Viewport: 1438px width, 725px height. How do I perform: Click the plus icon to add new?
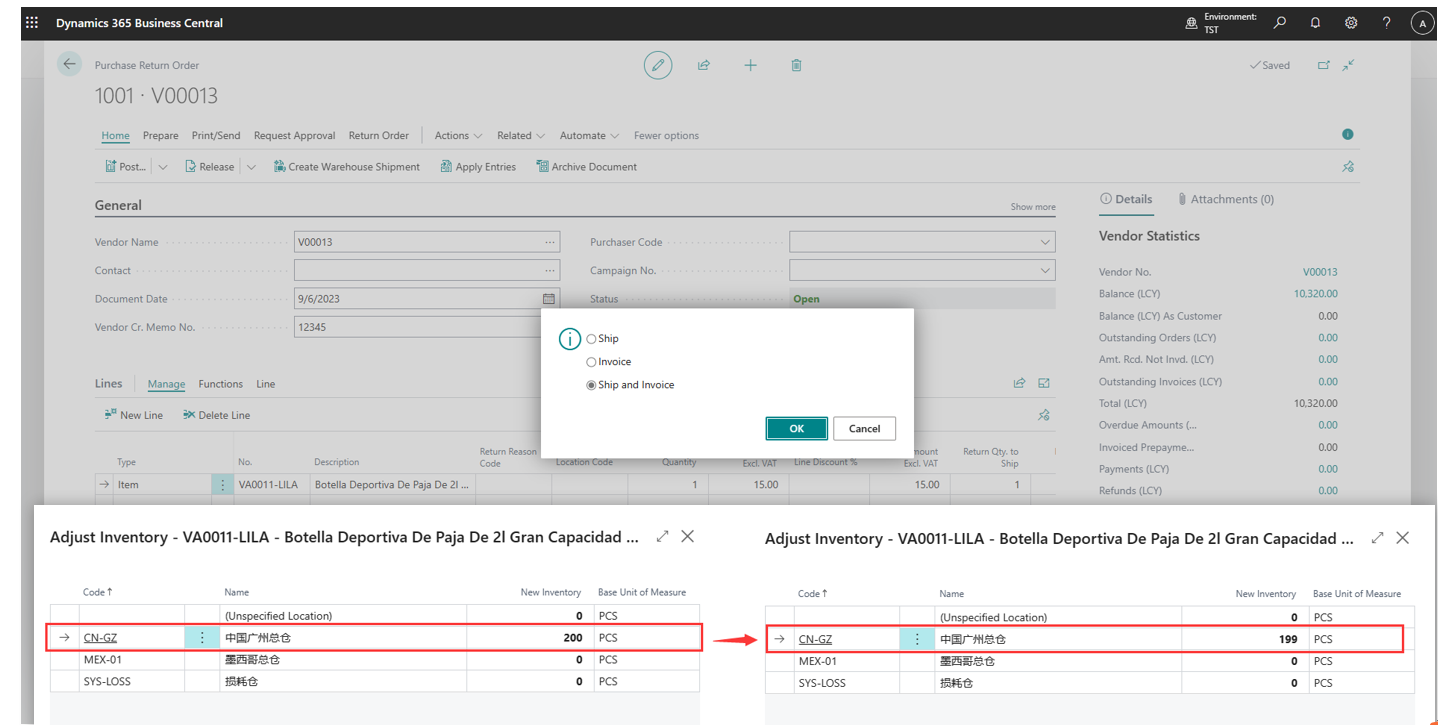pos(750,65)
